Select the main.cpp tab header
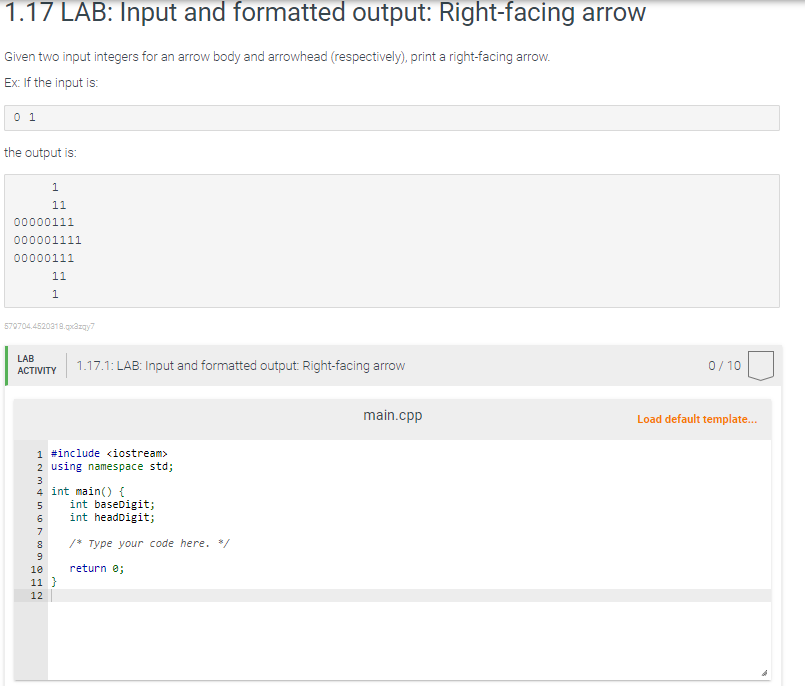 coord(393,415)
